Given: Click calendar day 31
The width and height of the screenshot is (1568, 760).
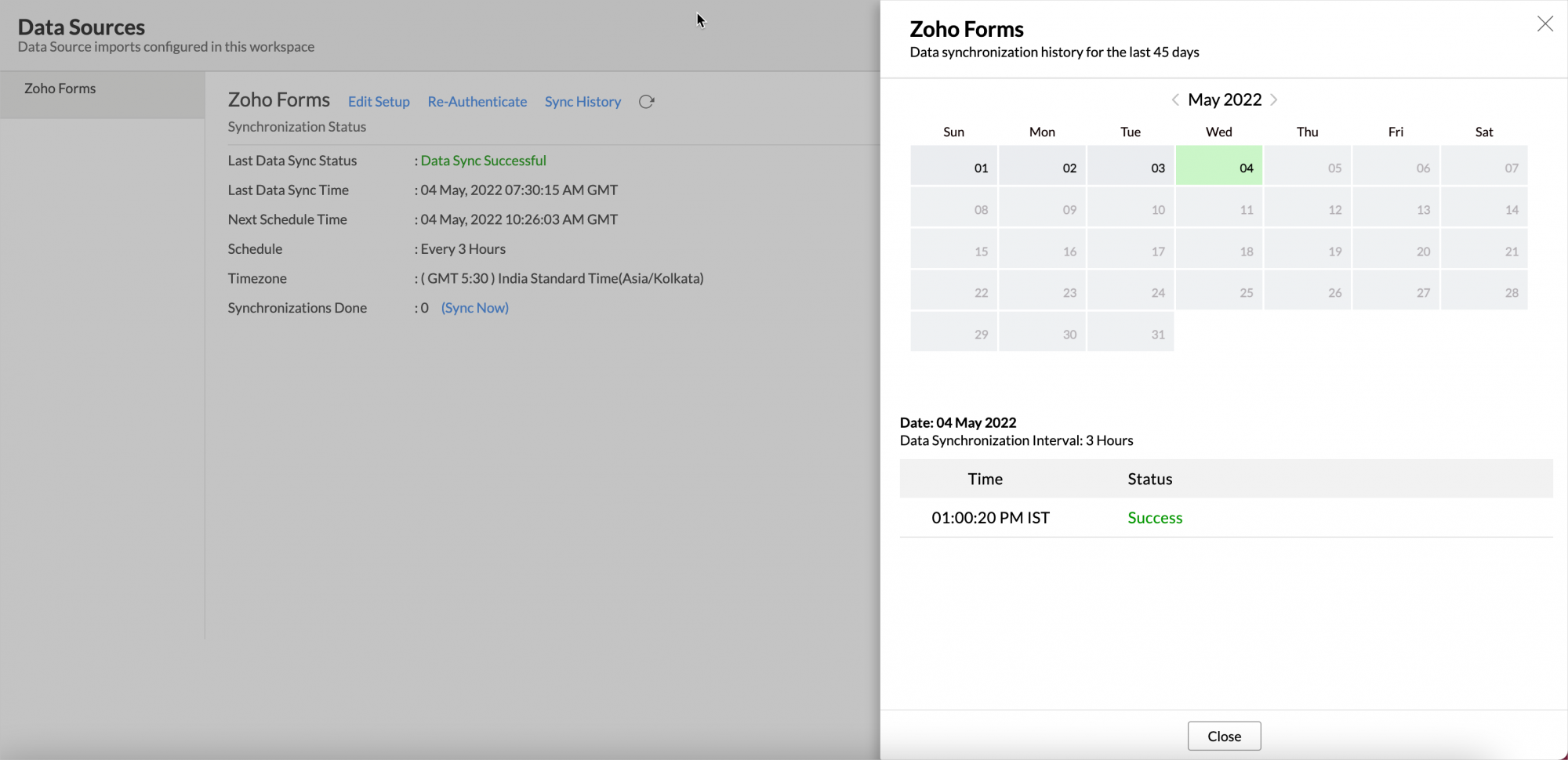Looking at the screenshot, I should click(x=1131, y=332).
